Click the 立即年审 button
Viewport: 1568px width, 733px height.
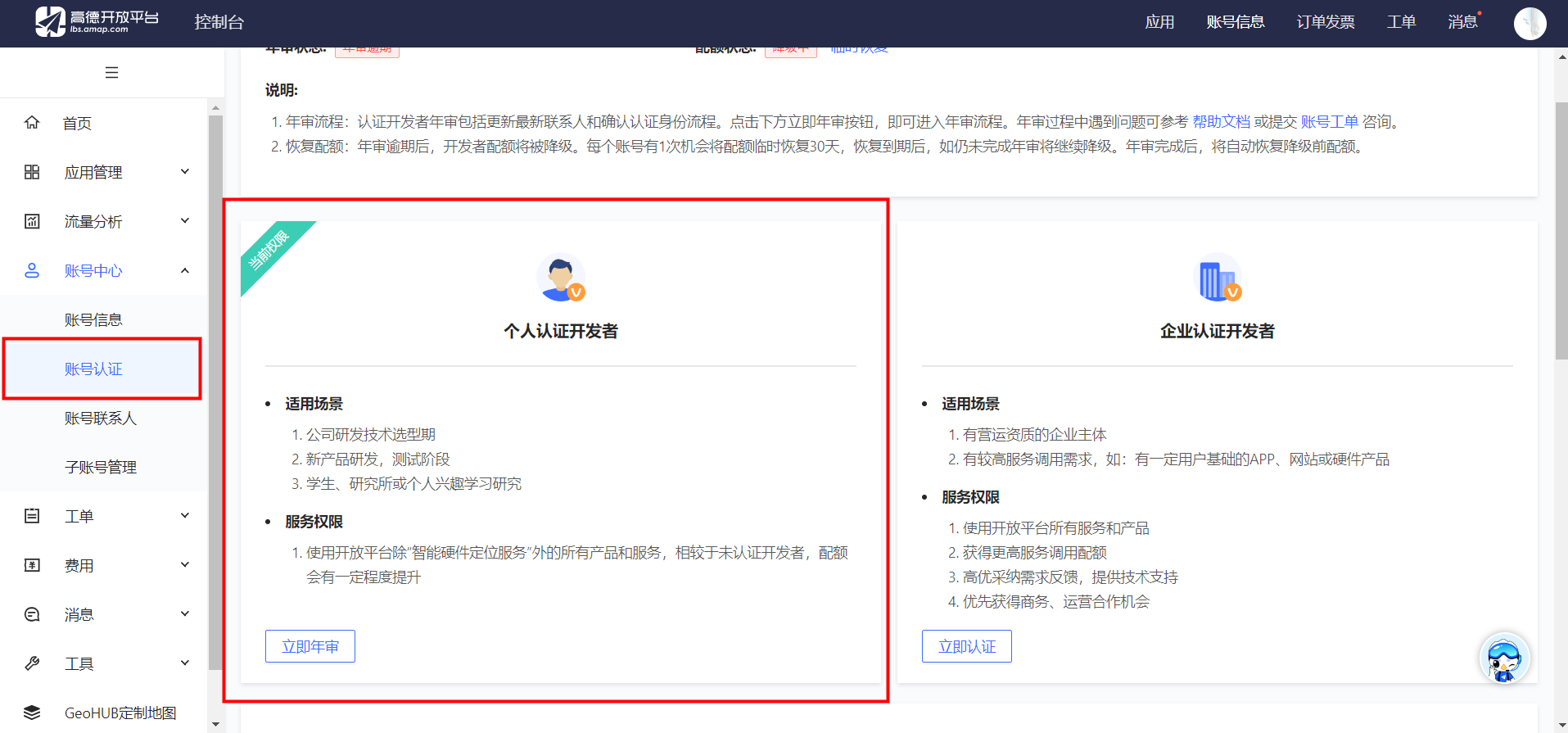coord(310,646)
